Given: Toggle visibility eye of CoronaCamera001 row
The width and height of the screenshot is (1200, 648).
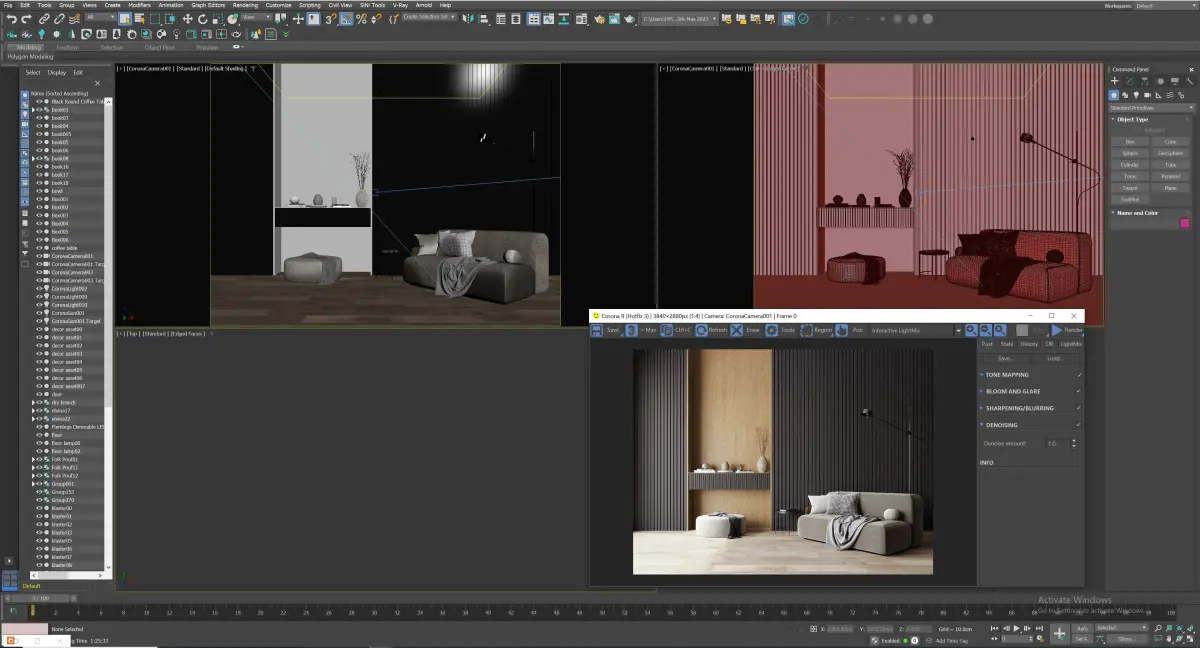Looking at the screenshot, I should pyautogui.click(x=39, y=256).
